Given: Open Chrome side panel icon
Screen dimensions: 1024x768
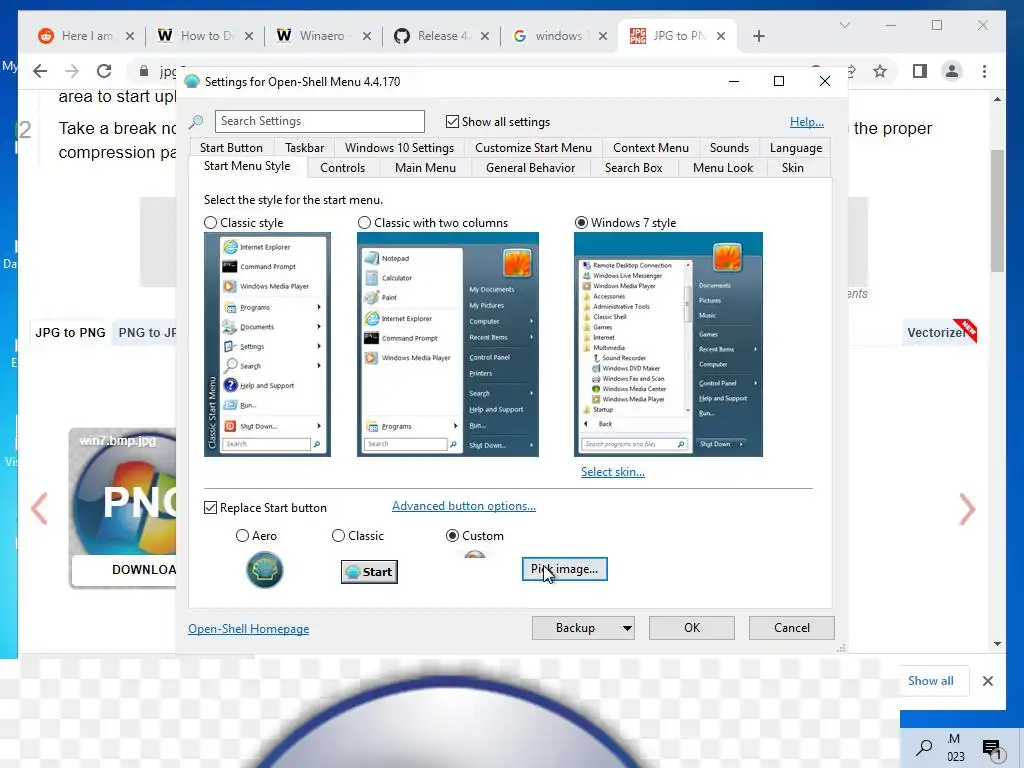Looking at the screenshot, I should [920, 71].
